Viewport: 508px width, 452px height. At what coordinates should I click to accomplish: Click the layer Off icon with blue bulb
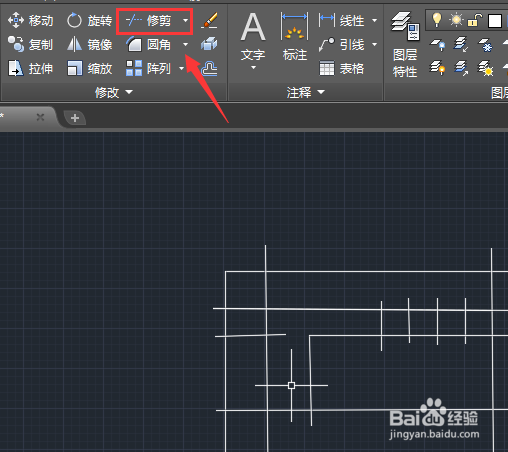pyautogui.click(x=438, y=44)
